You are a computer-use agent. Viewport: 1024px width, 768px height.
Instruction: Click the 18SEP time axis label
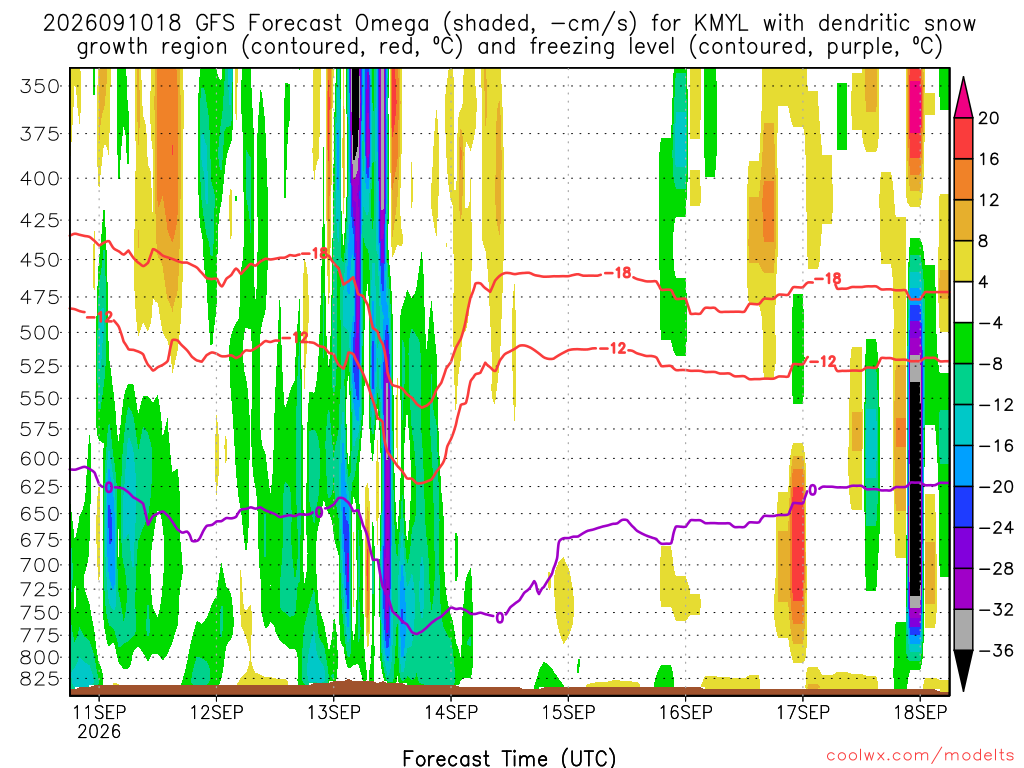920,712
